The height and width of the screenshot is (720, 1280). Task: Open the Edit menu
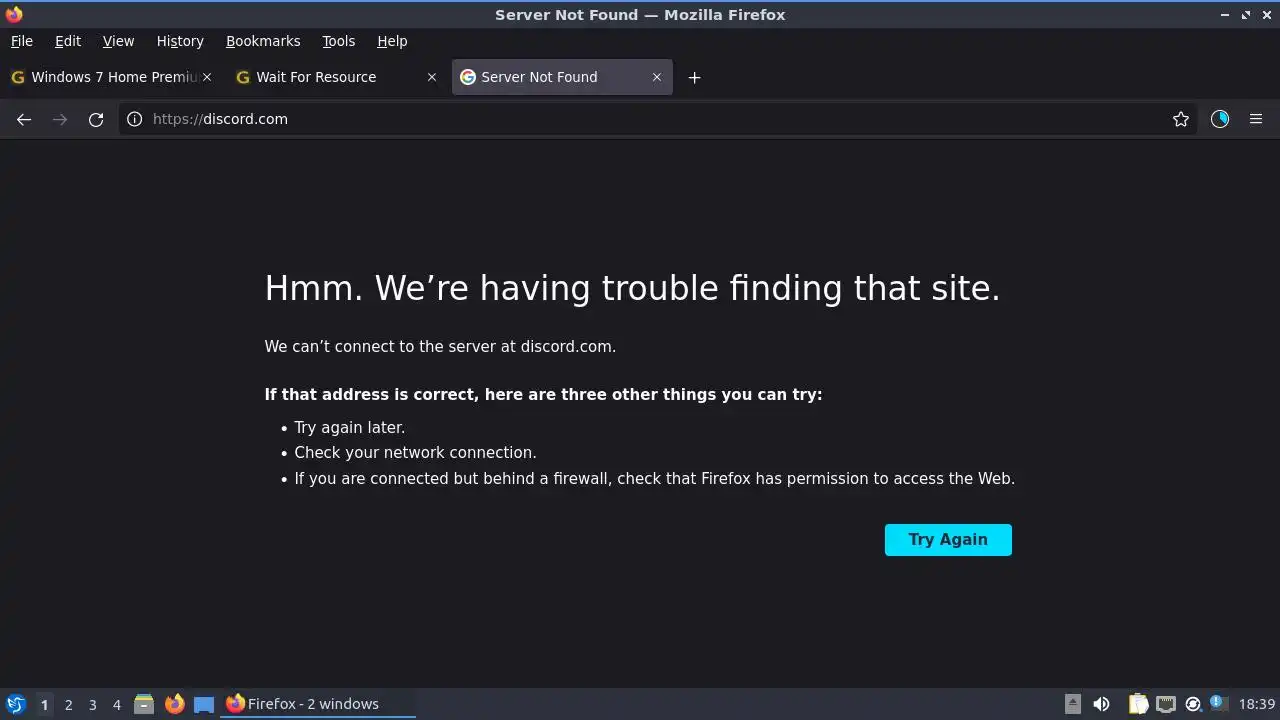coord(68,41)
